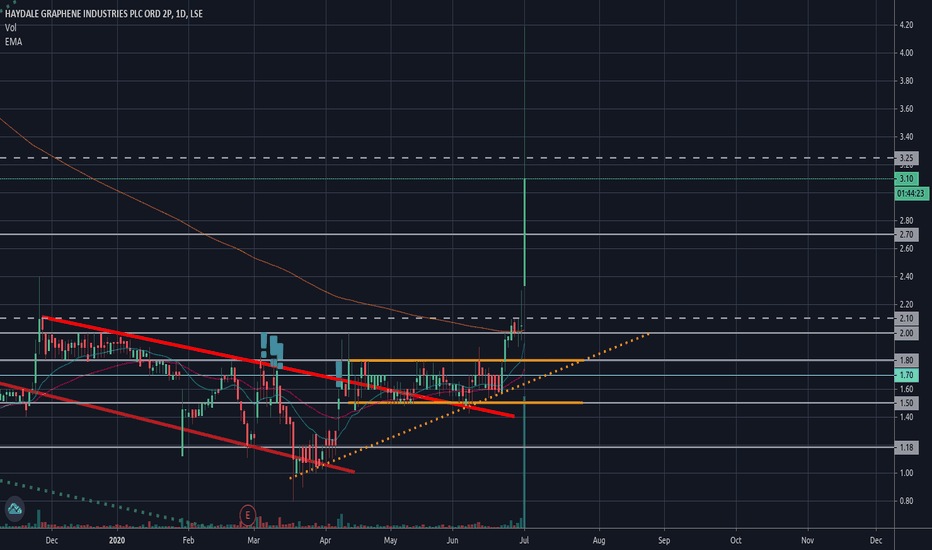
Task: Click the 1.80 horizontal line price label
Action: pos(906,360)
